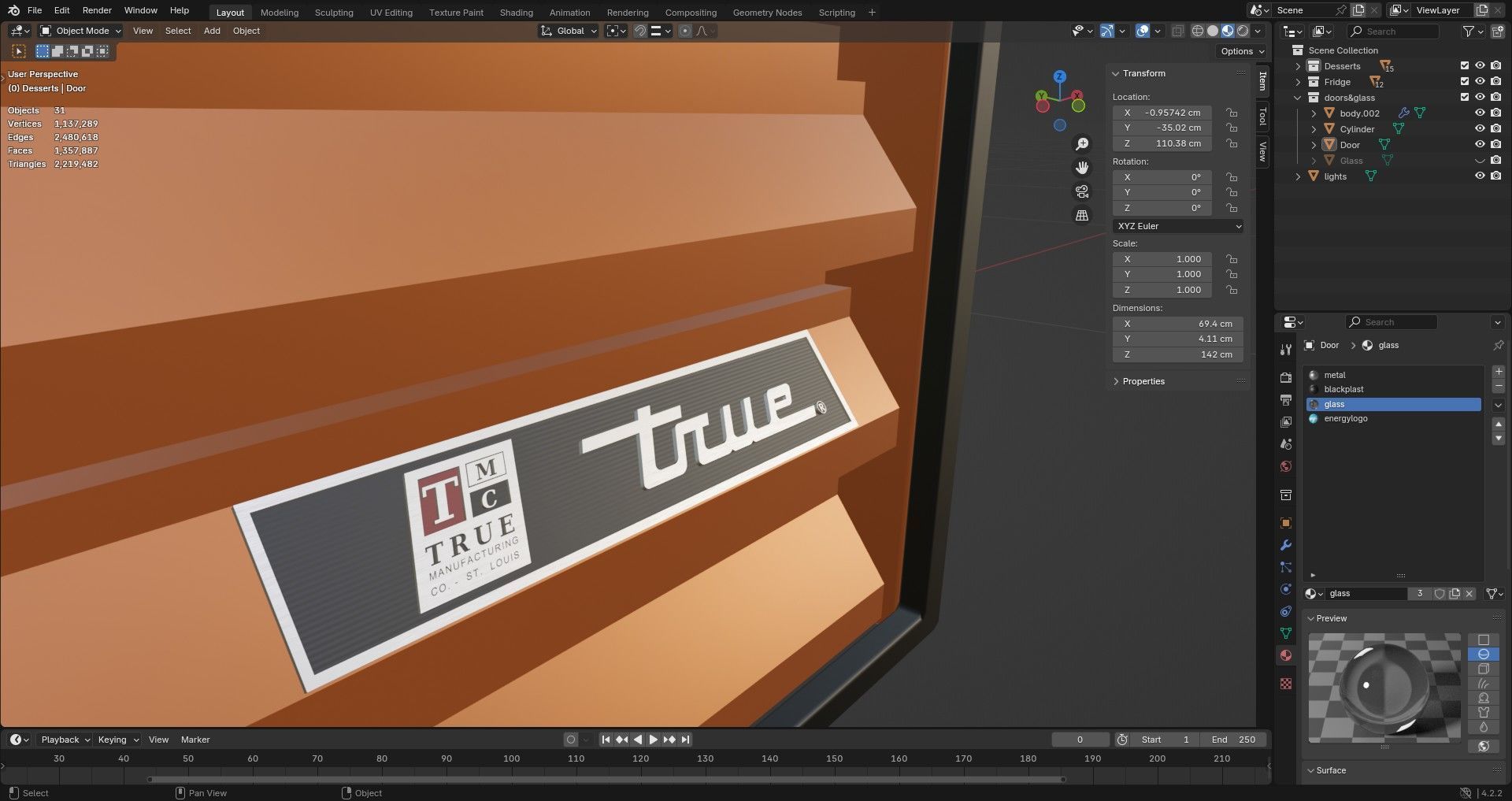Remove material slot with minus button
Image resolution: width=1512 pixels, height=801 pixels.
1499,387
